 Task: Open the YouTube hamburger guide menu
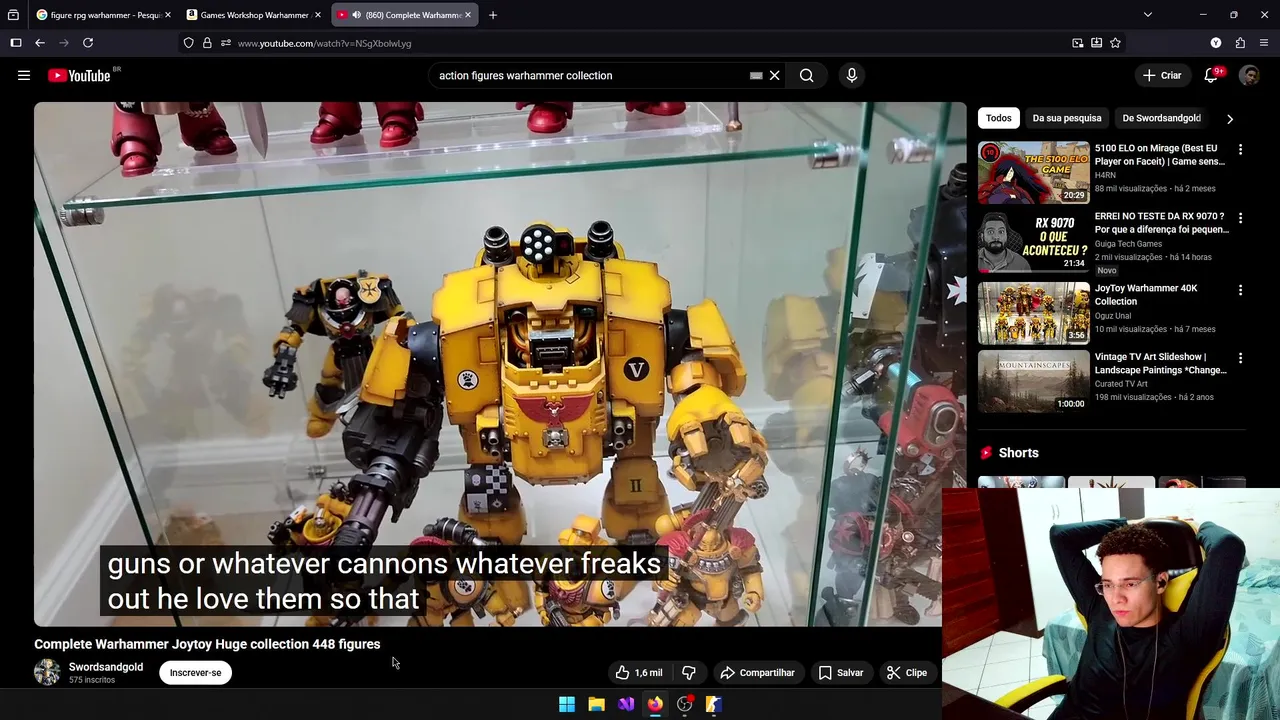click(x=24, y=75)
